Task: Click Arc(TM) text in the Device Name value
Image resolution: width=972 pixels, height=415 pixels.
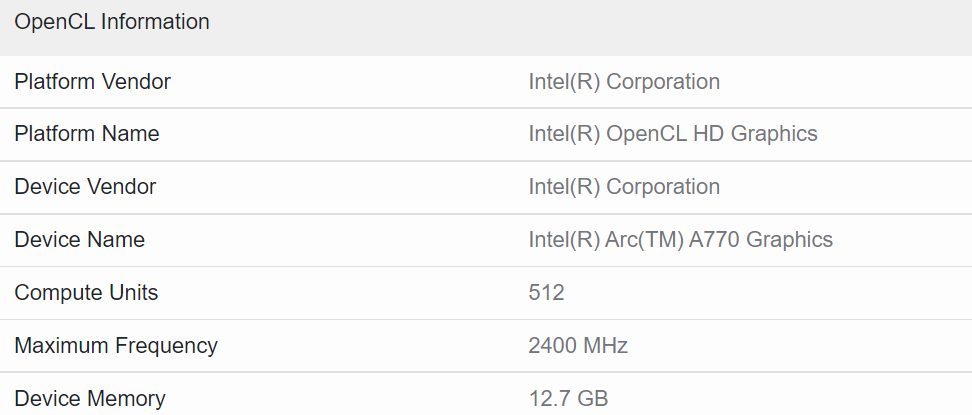Action: [x=645, y=240]
